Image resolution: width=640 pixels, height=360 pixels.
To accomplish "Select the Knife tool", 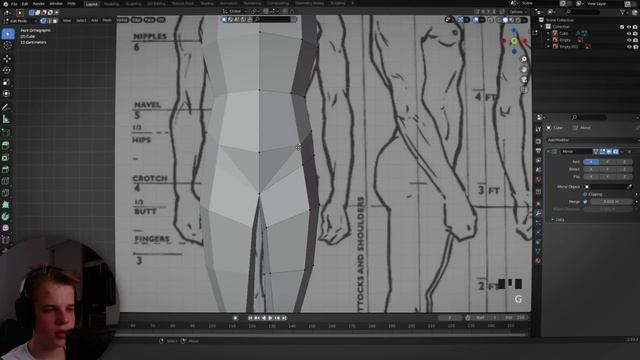I will click(x=6, y=193).
